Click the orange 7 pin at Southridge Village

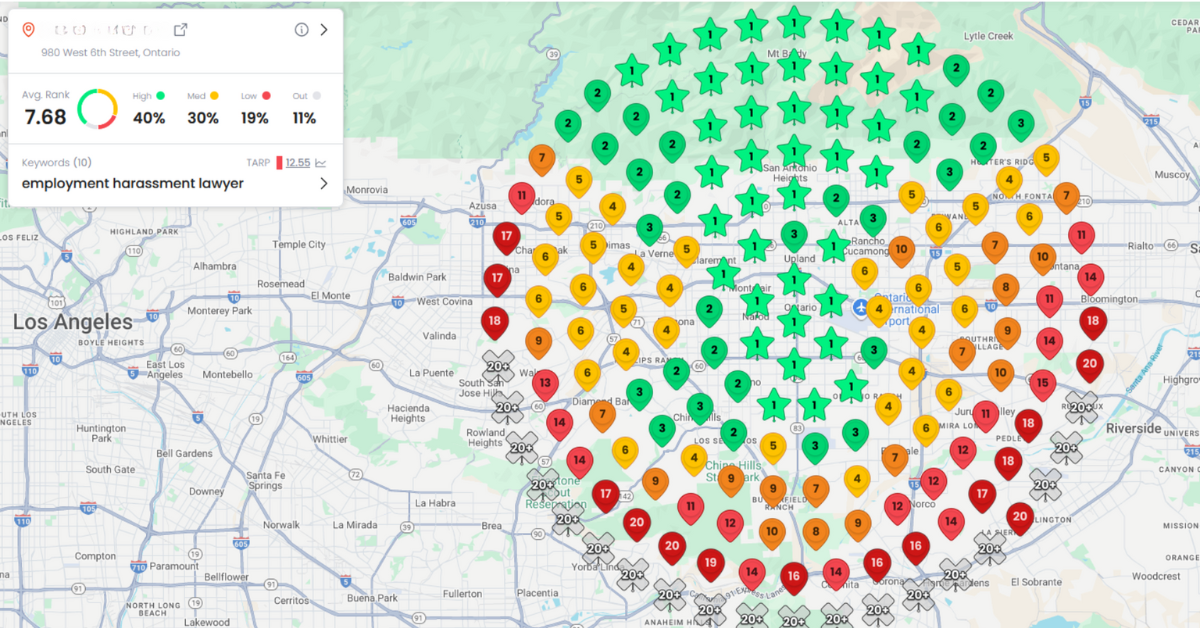[961, 350]
